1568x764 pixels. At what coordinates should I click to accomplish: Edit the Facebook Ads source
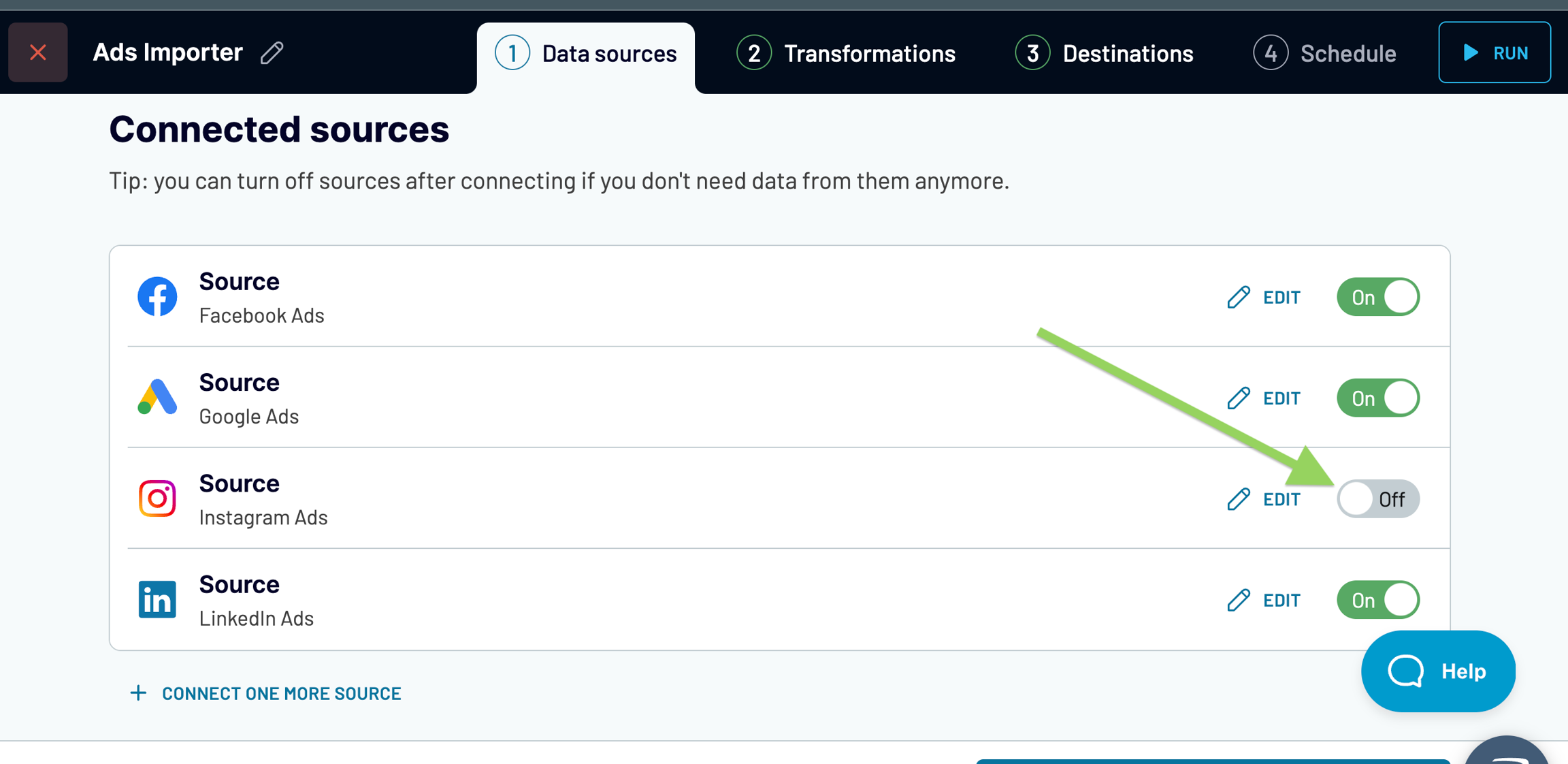[x=1264, y=298]
